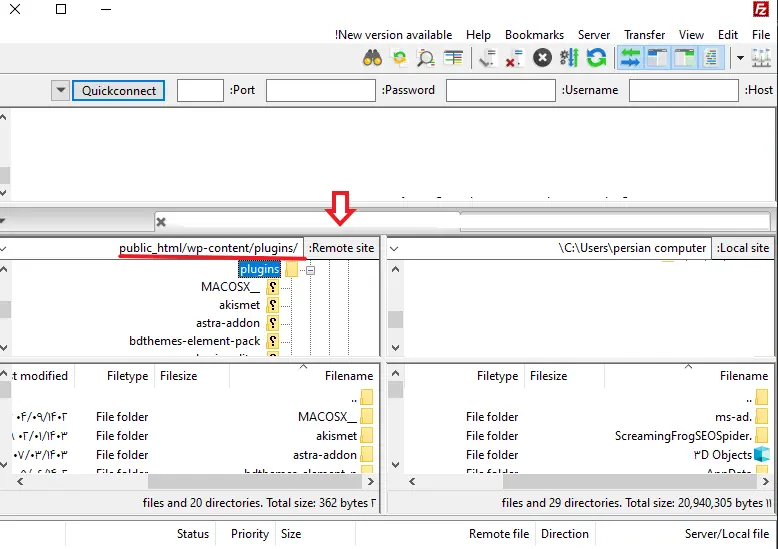The width and height of the screenshot is (778, 549).
Task: Focus the Password input field
Action: (x=321, y=91)
